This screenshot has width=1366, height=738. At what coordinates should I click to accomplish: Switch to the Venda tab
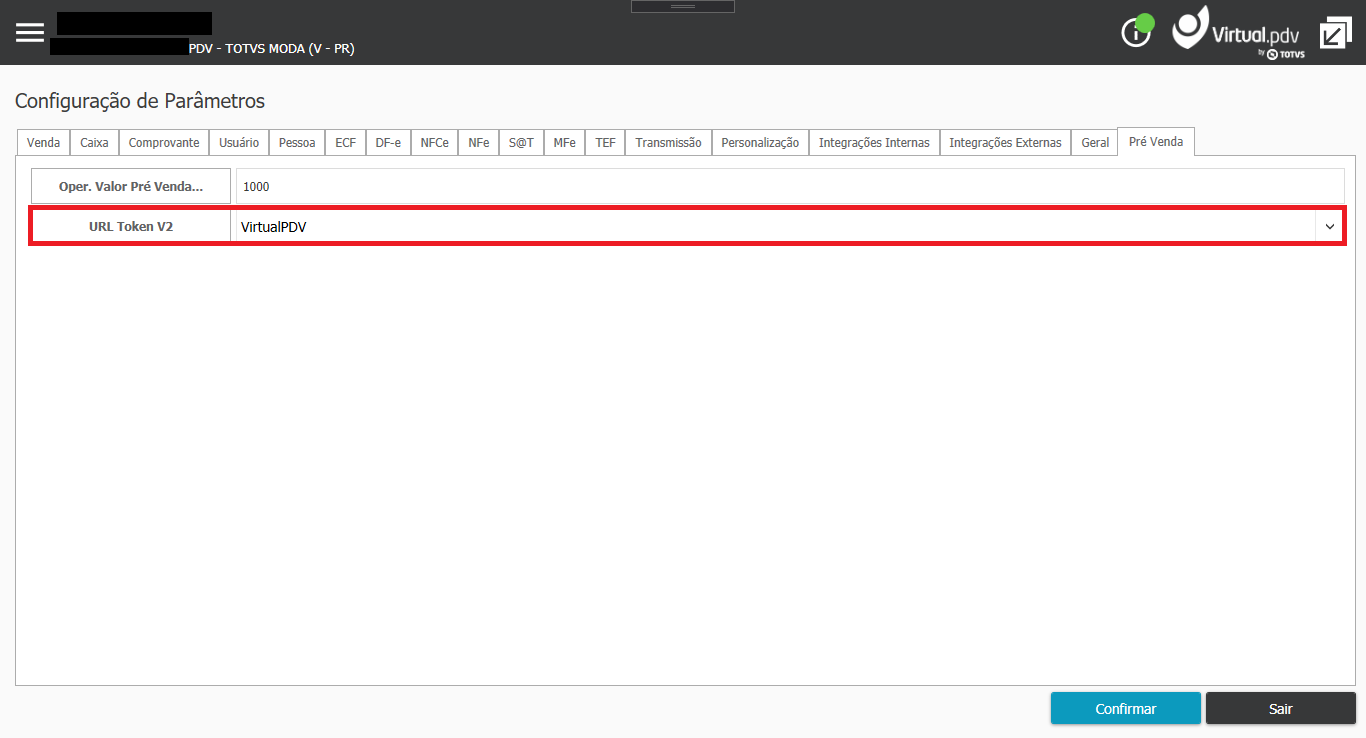point(43,143)
